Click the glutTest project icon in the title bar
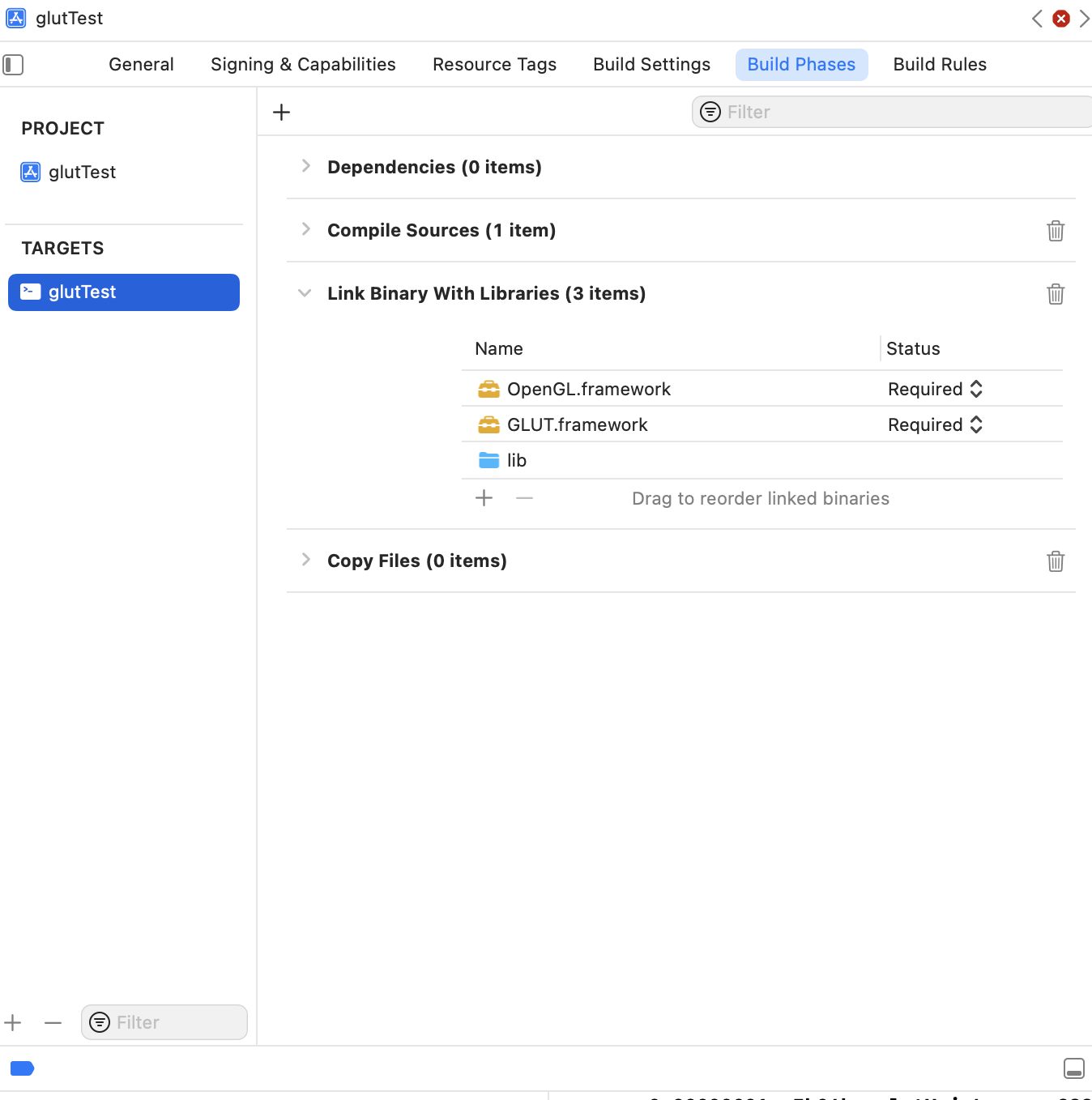The width and height of the screenshot is (1092, 1100). (16, 18)
